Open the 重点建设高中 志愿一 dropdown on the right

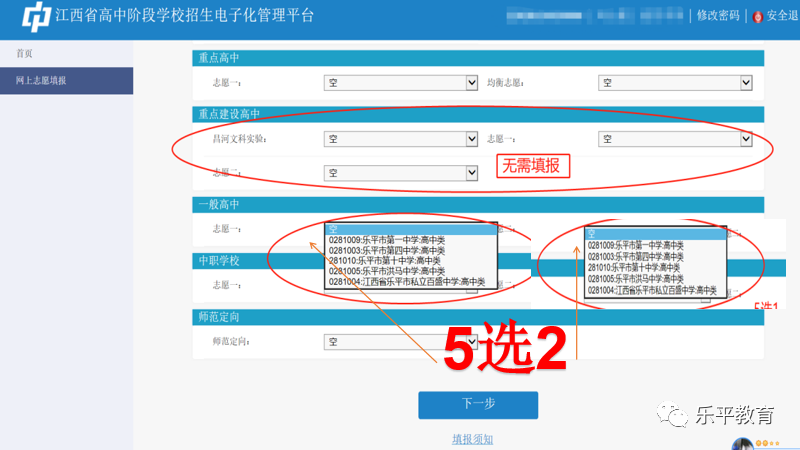675,139
